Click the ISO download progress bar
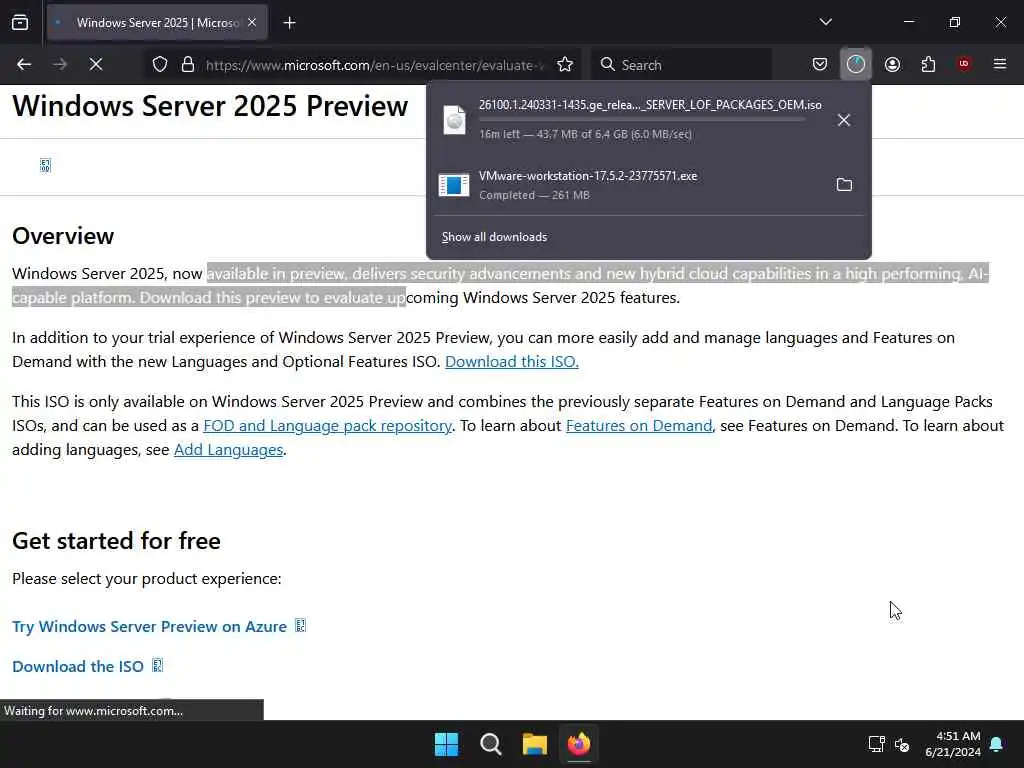 click(641, 120)
